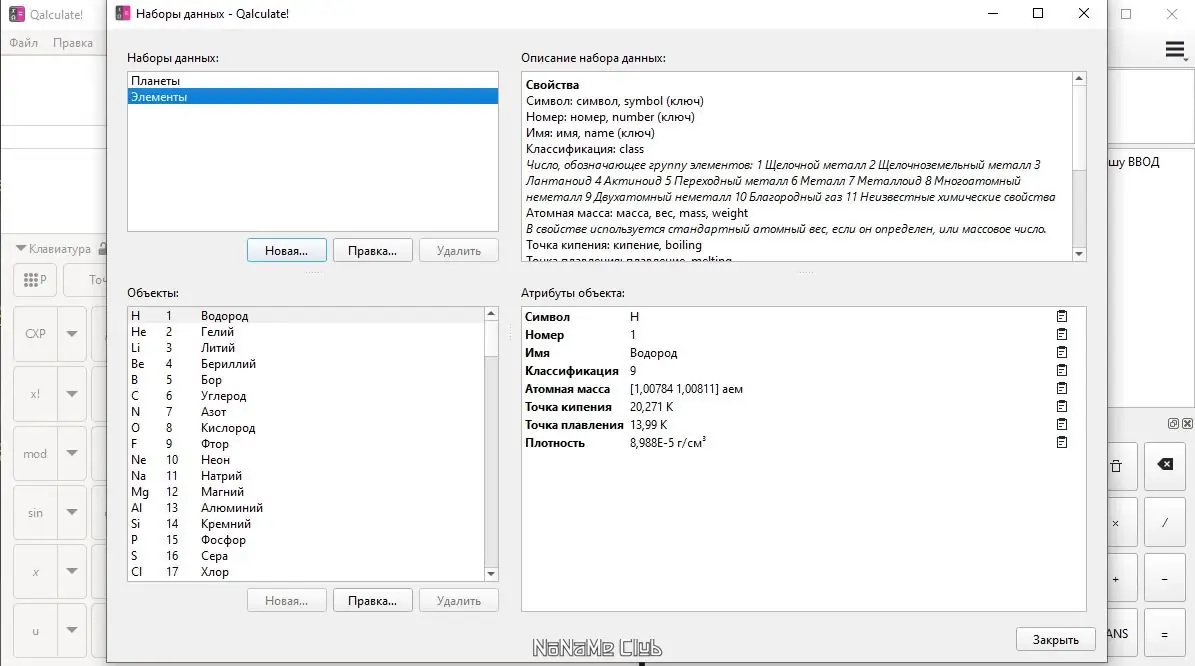The width and height of the screenshot is (1195, 666).
Task: Open the dropdown arrow next to mod
Action: tap(72, 453)
